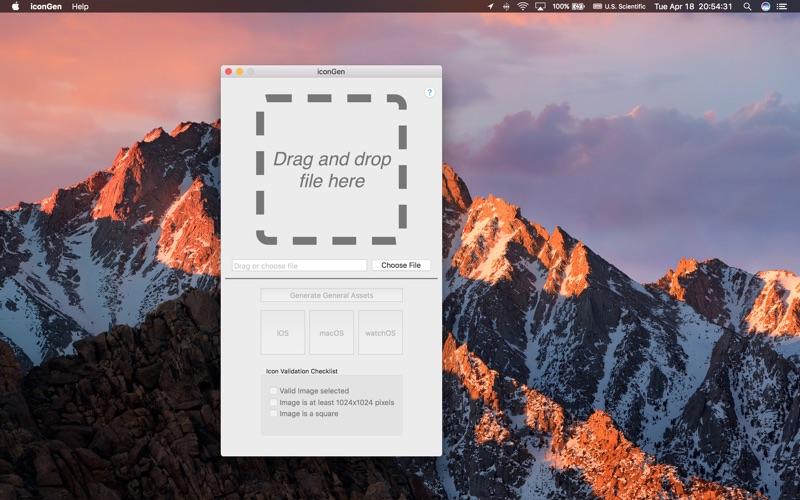The width and height of the screenshot is (800, 500).
Task: Open Siri from the menu bar
Action: click(766, 6)
